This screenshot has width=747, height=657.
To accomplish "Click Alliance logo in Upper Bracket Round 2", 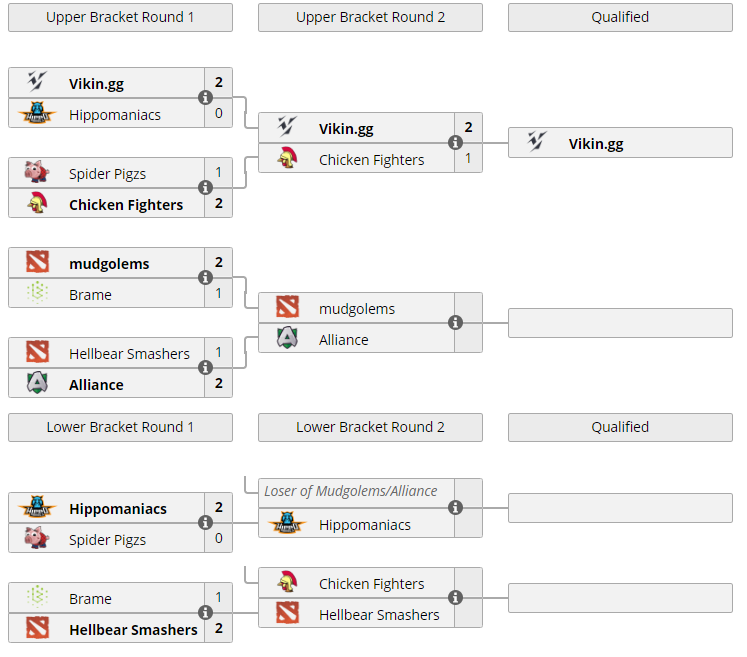I will [x=287, y=339].
